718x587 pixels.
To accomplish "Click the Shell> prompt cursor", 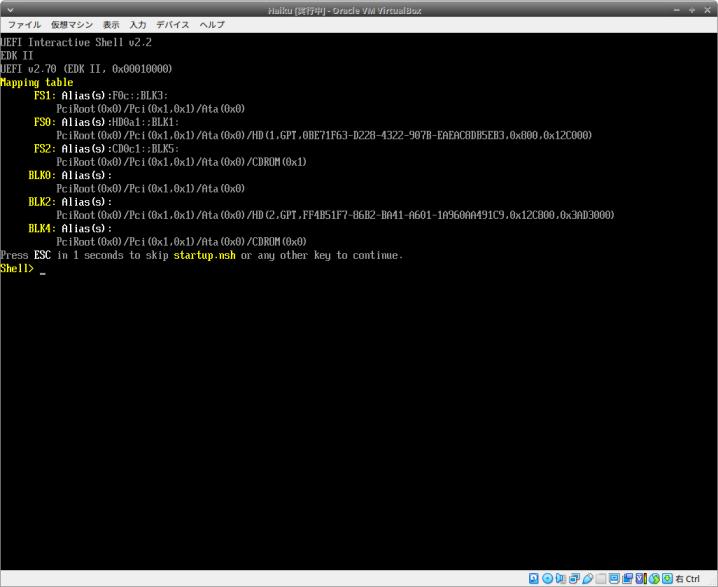I will click(43, 273).
